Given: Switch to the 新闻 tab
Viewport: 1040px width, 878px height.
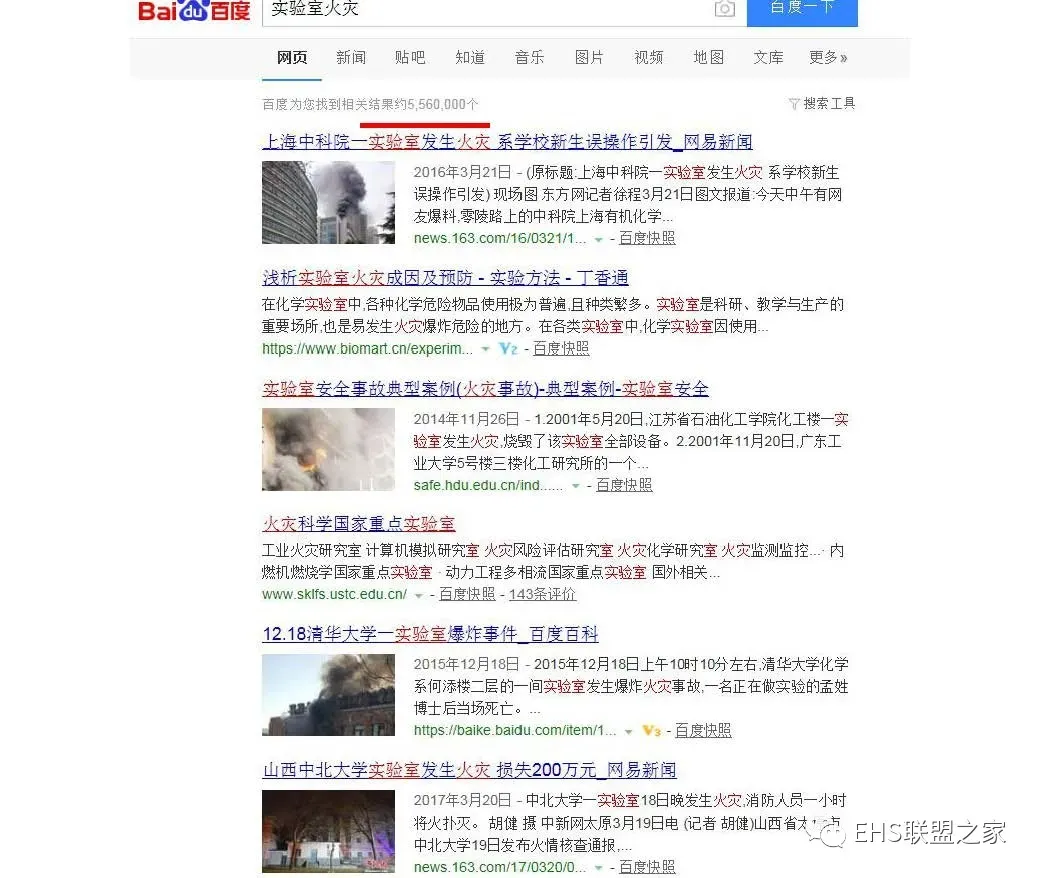Looking at the screenshot, I should (x=351, y=58).
